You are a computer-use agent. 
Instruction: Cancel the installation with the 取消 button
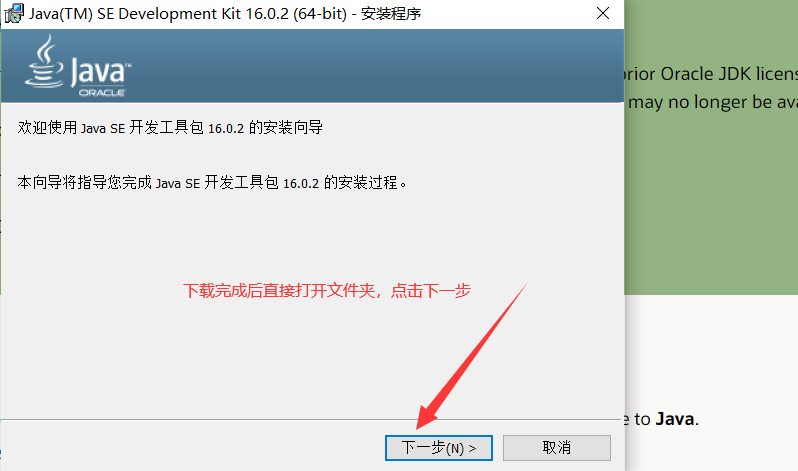[x=557, y=448]
